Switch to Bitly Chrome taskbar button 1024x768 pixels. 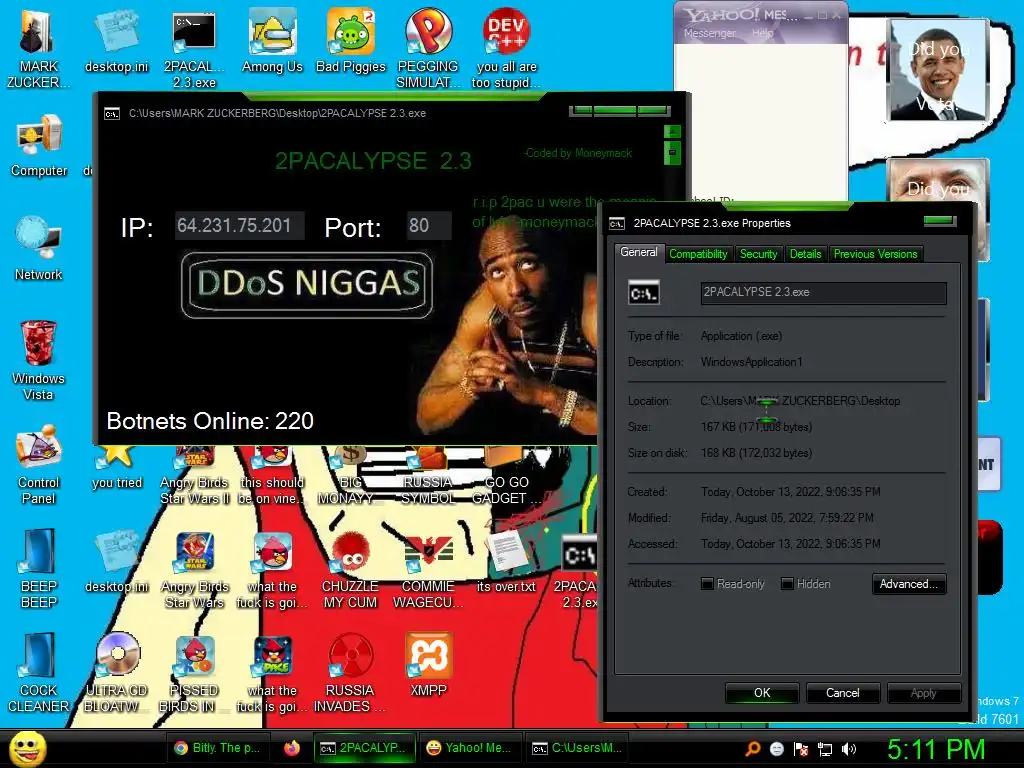(x=217, y=748)
